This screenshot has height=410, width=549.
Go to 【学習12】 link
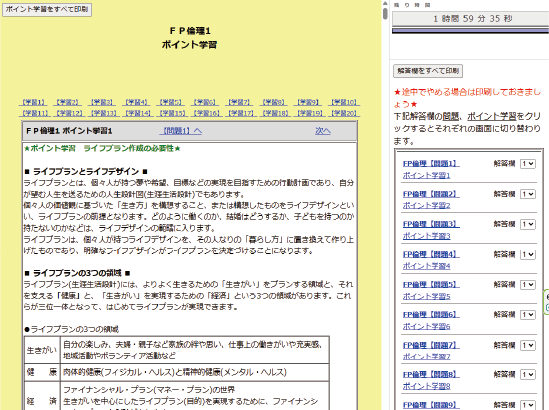69,113
